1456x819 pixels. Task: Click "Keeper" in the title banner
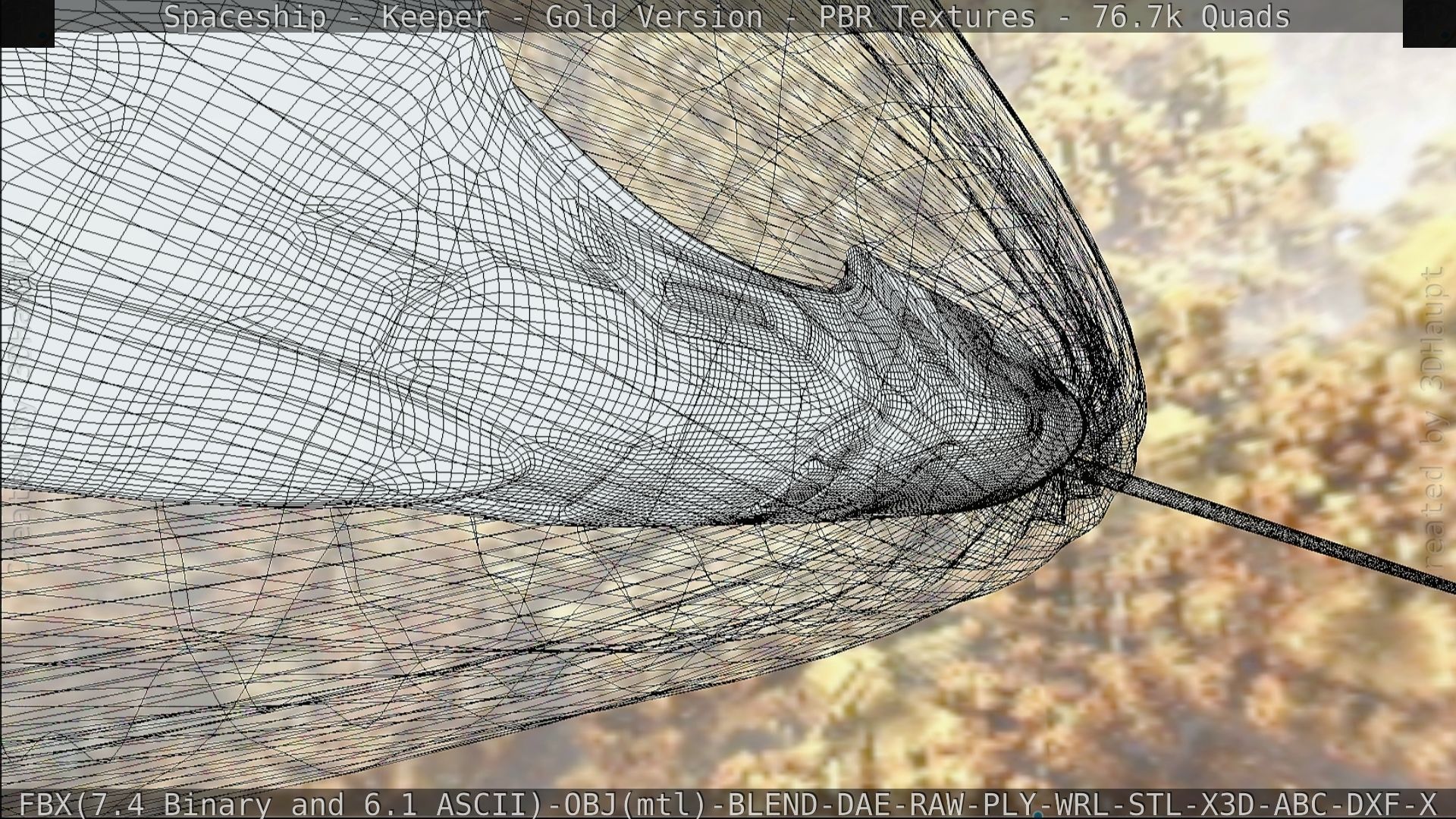click(435, 17)
